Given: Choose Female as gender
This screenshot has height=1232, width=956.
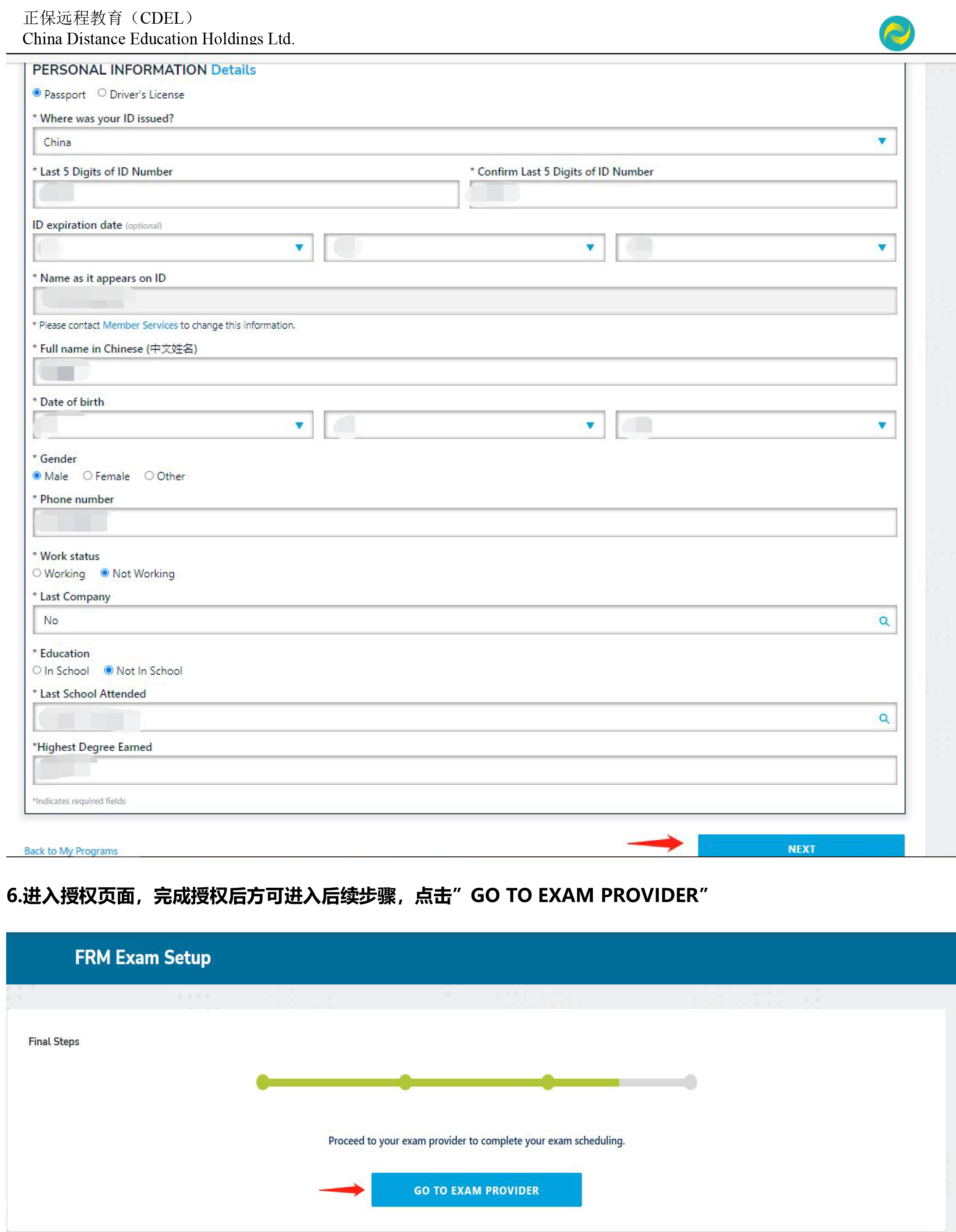Looking at the screenshot, I should point(87,475).
